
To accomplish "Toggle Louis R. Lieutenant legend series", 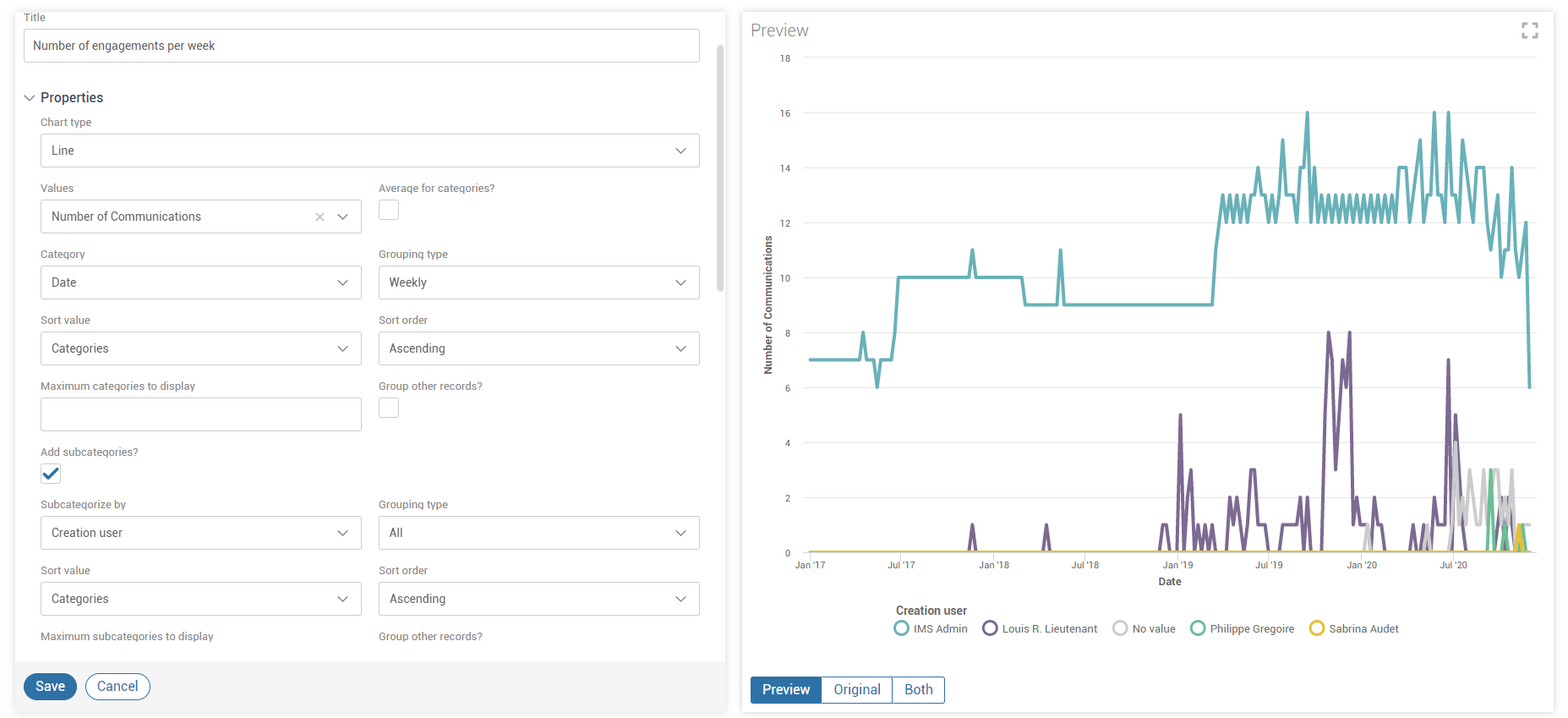I will click(1040, 628).
